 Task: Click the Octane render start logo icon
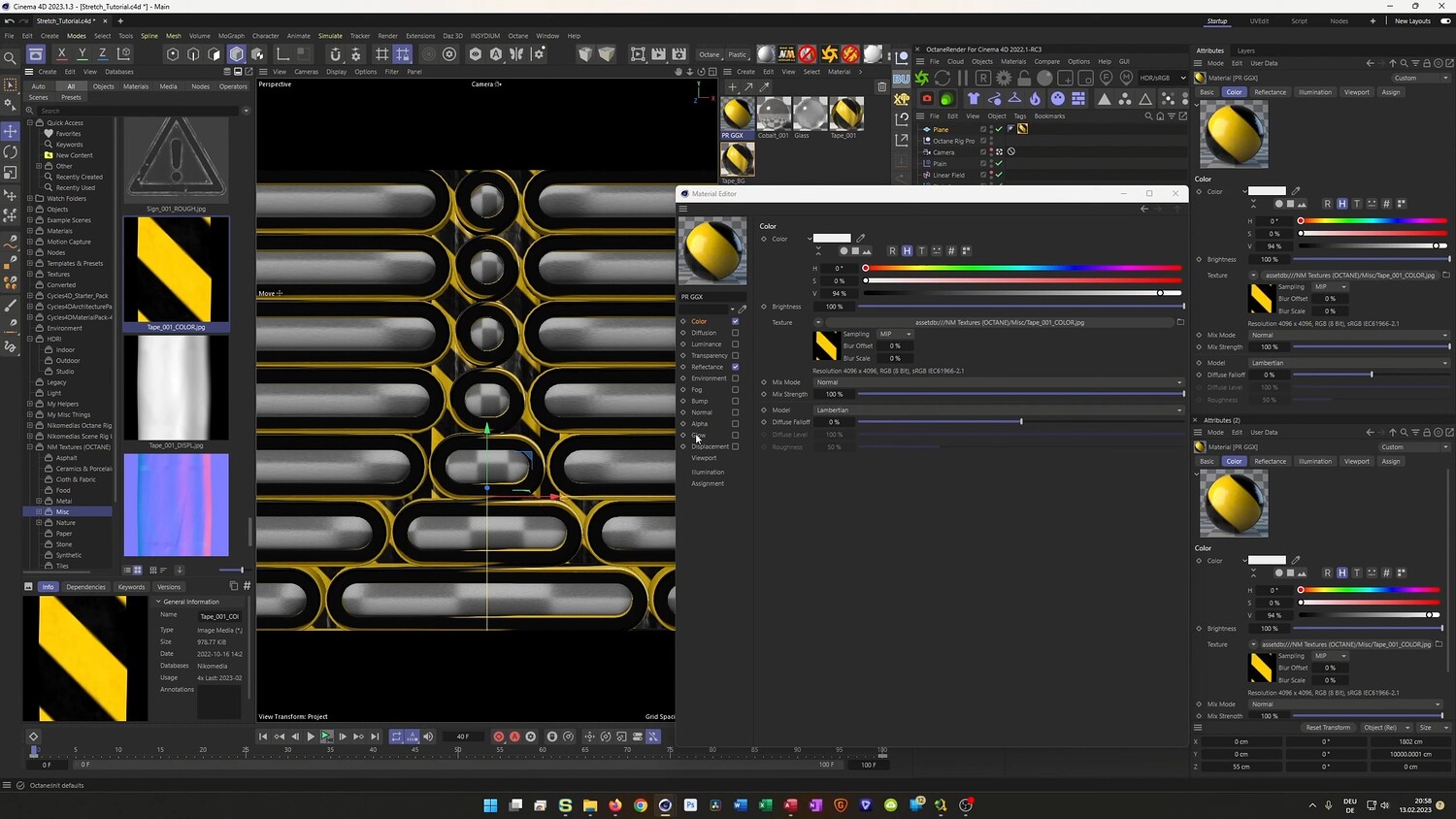point(922,78)
